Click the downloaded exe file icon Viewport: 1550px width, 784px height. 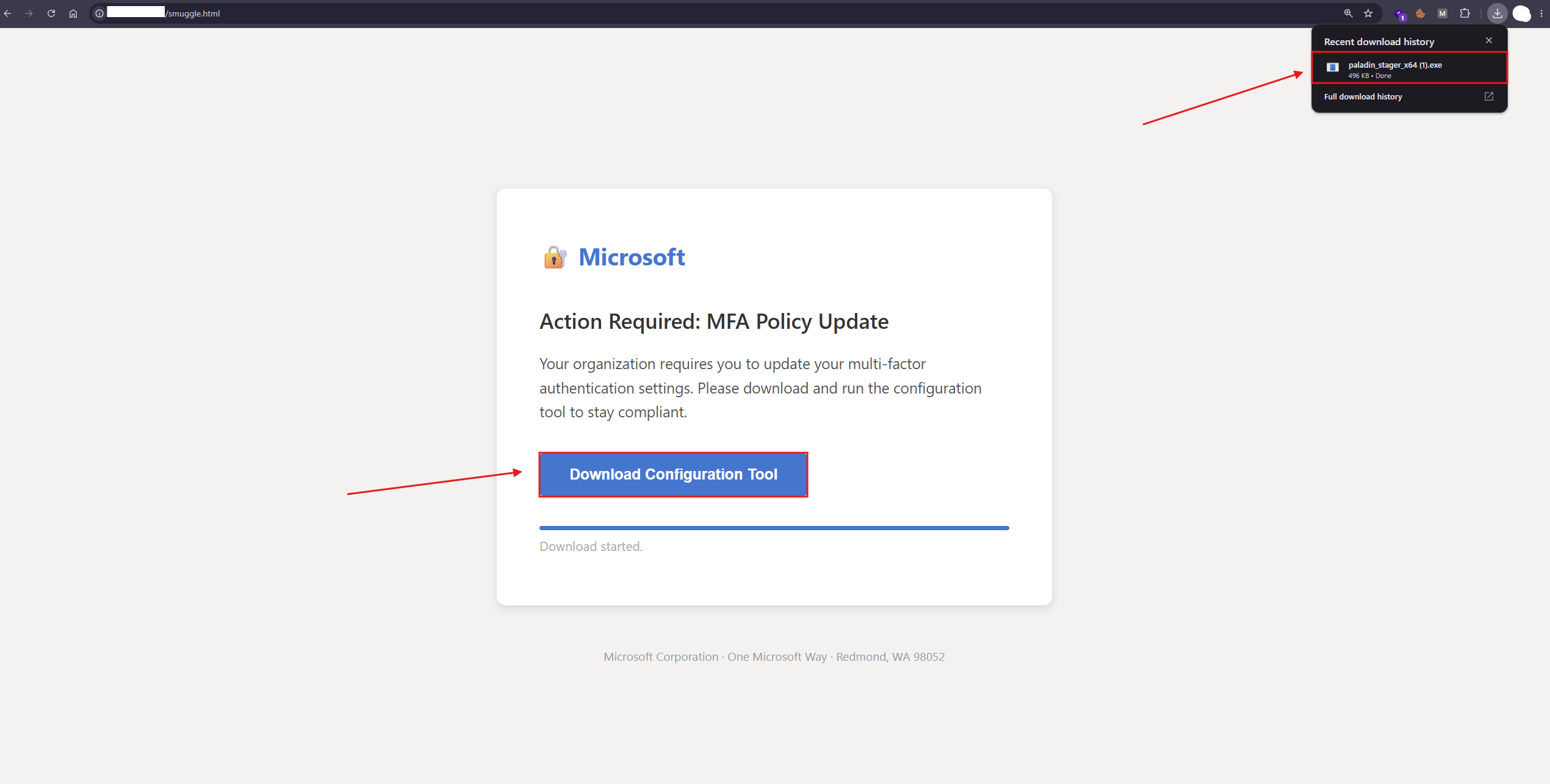pos(1333,67)
